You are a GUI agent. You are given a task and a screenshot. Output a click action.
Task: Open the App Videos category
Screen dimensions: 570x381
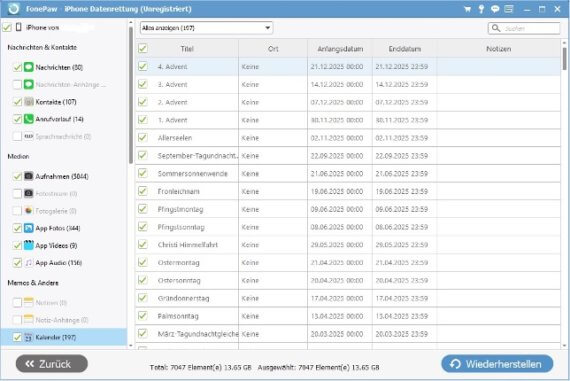56,245
